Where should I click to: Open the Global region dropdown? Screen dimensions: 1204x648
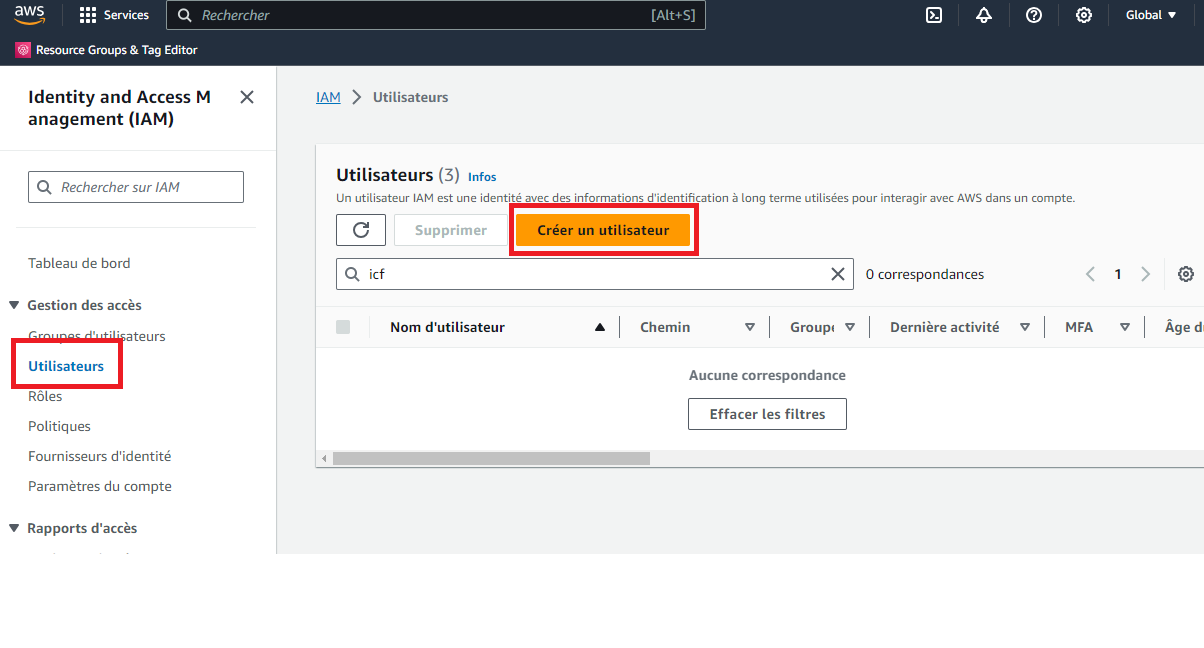pos(1151,15)
